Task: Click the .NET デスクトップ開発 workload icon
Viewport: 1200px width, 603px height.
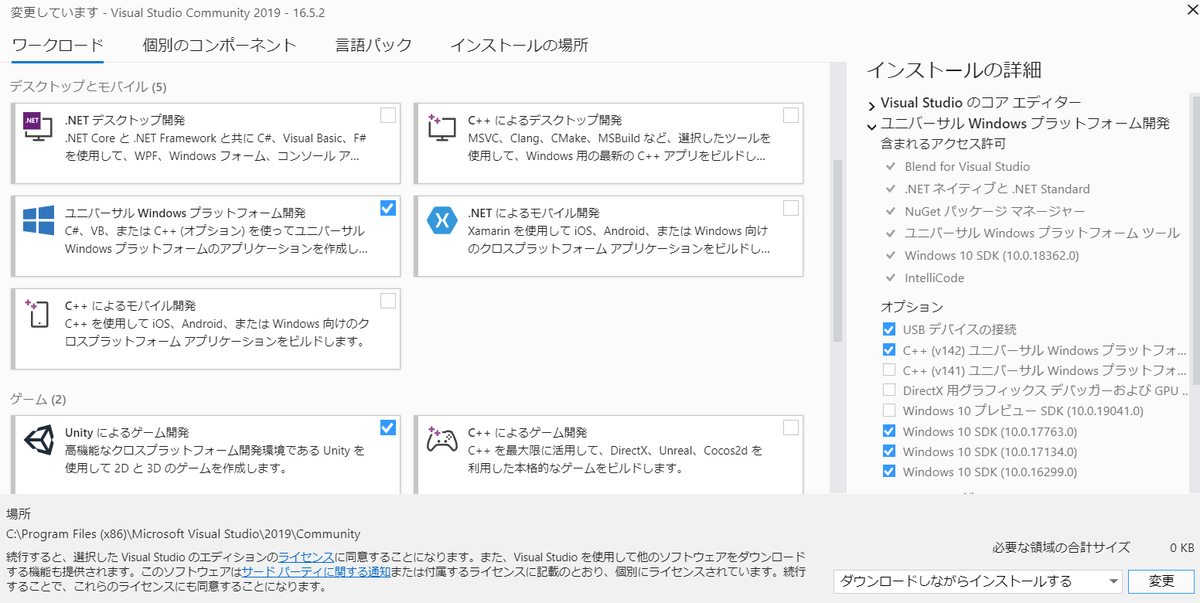Action: pos(38,126)
